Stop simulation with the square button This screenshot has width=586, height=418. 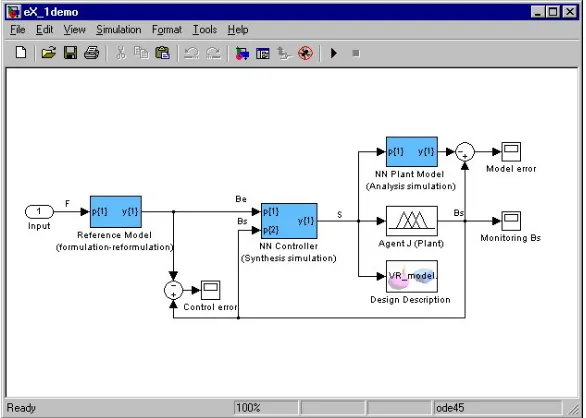[x=356, y=53]
